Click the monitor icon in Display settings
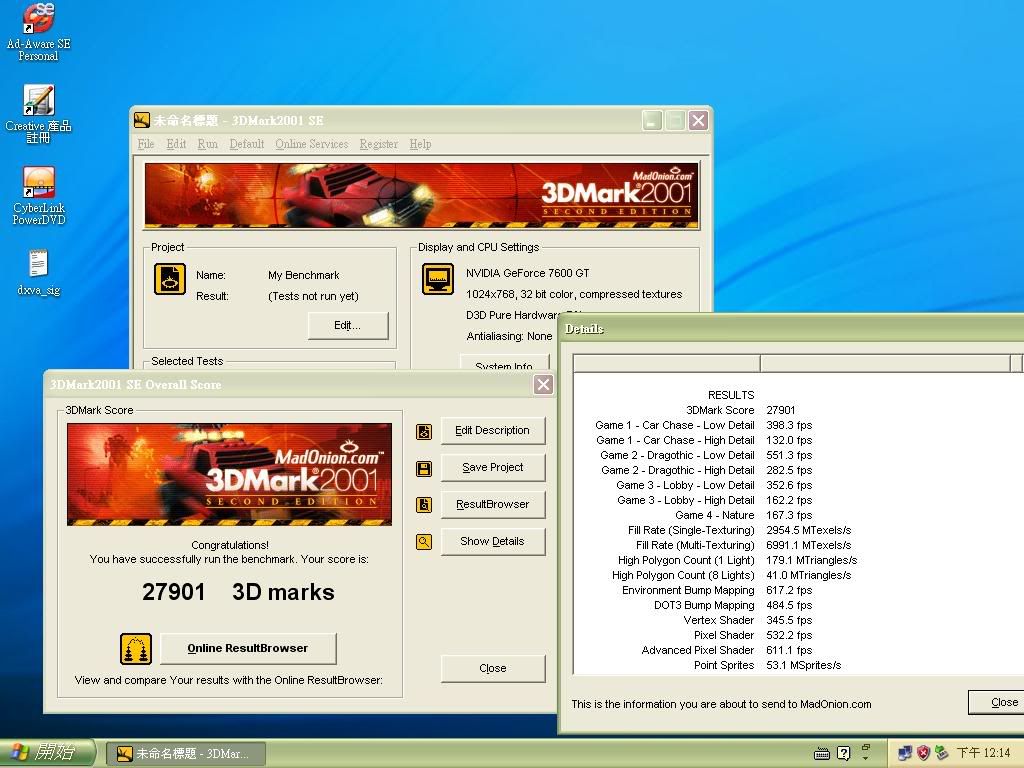The image size is (1024, 768). coord(437,279)
